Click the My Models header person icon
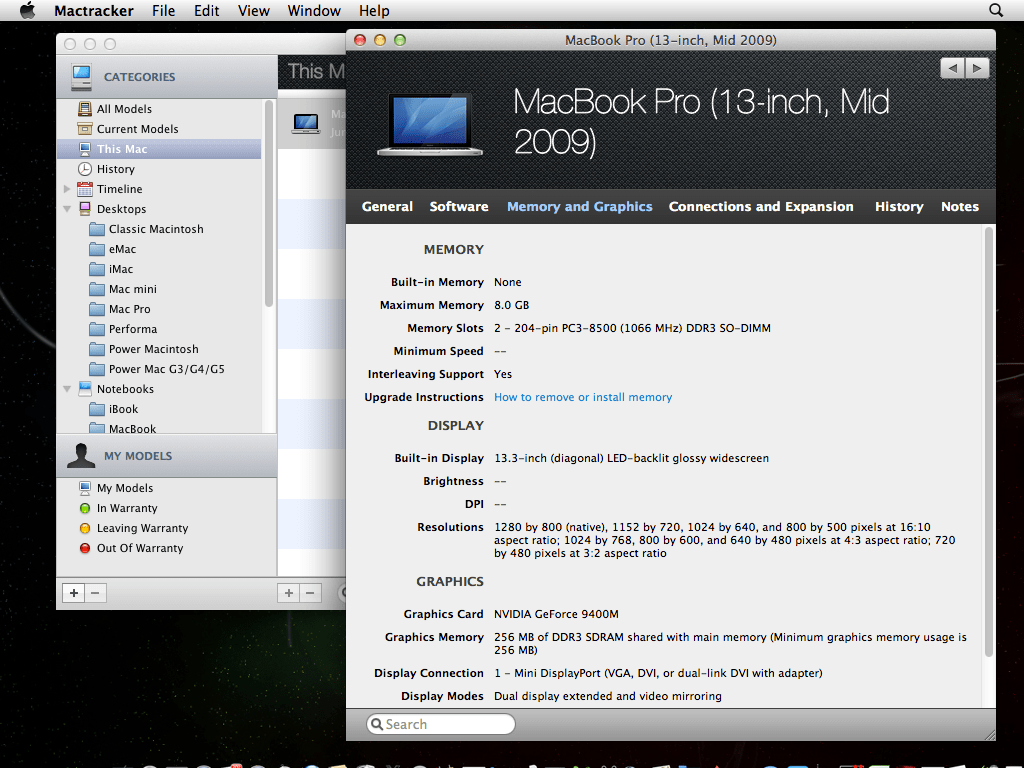The image size is (1024, 768). coord(81,456)
